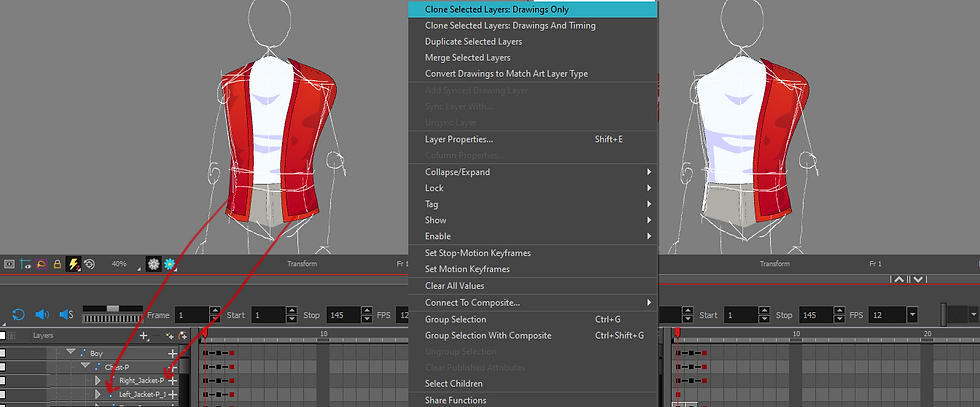Click the yellow lightning bolt icon

(x=73, y=264)
